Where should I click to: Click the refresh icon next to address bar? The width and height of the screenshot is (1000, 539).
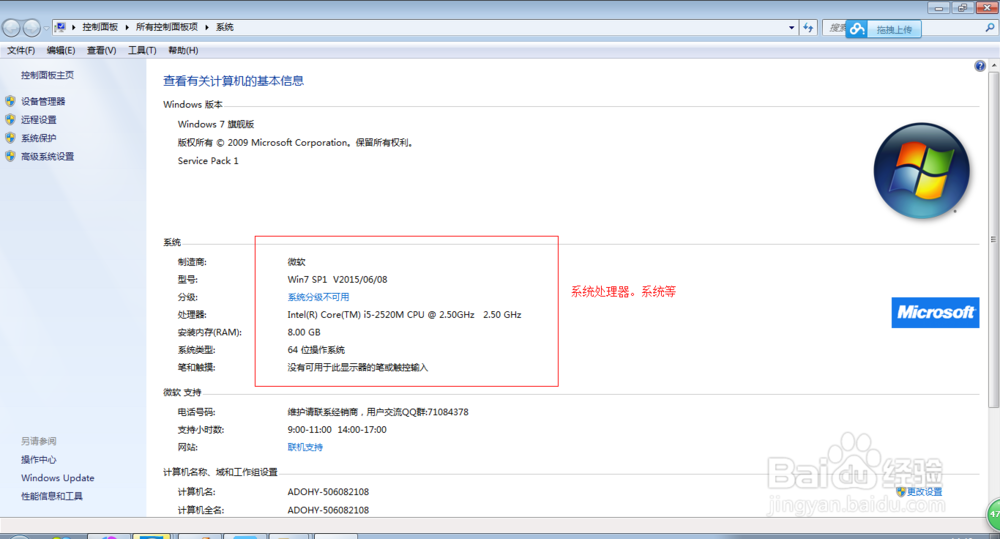[809, 27]
